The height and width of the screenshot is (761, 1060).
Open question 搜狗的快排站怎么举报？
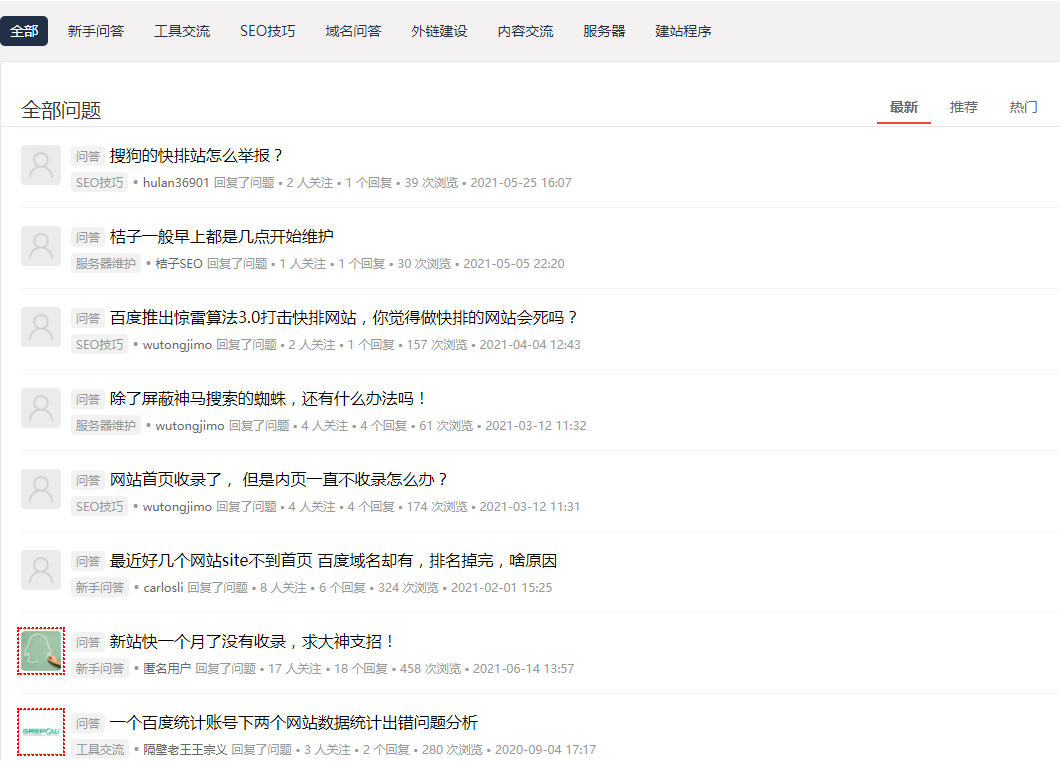tap(197, 156)
